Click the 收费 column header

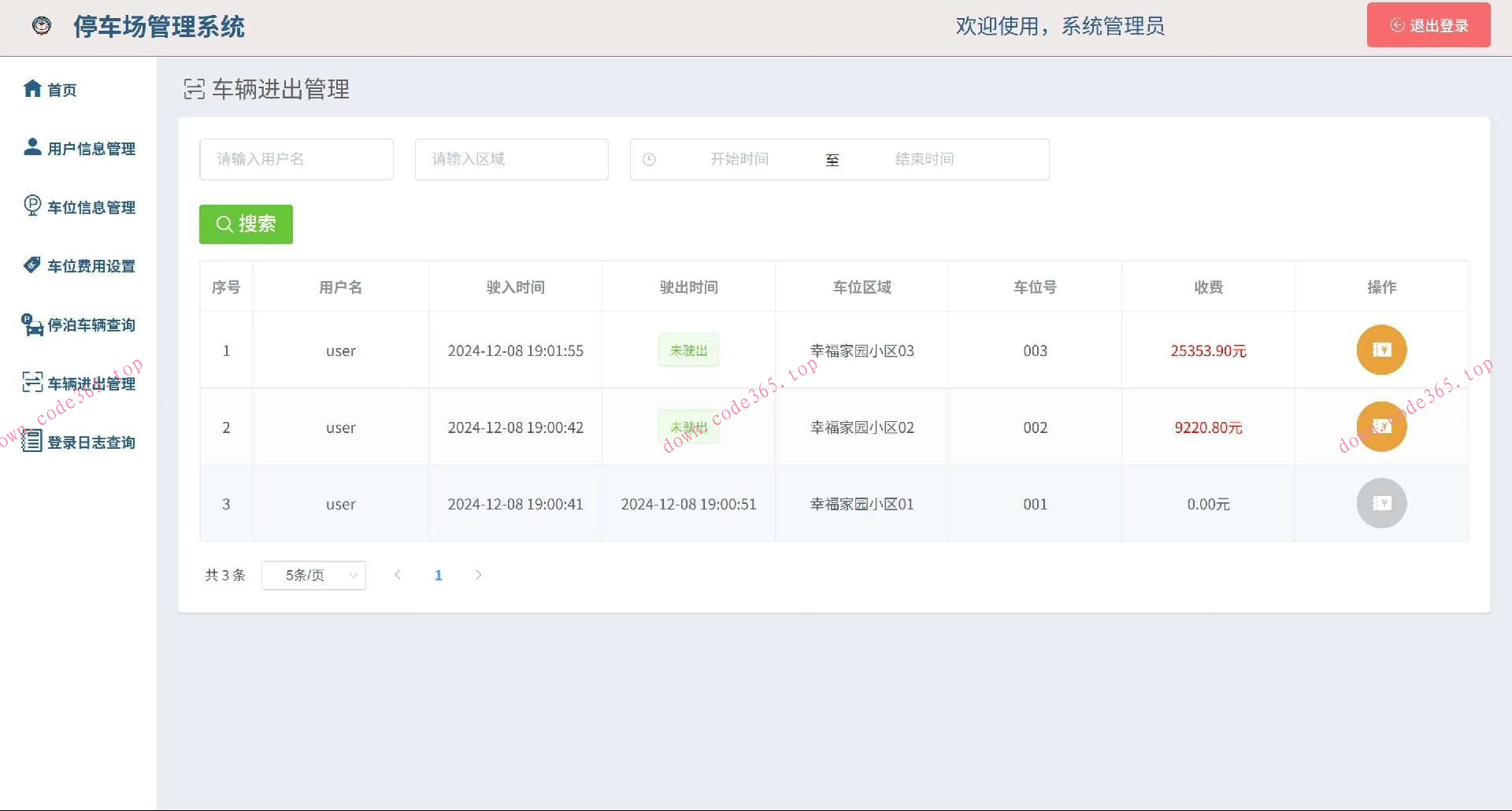point(1208,287)
